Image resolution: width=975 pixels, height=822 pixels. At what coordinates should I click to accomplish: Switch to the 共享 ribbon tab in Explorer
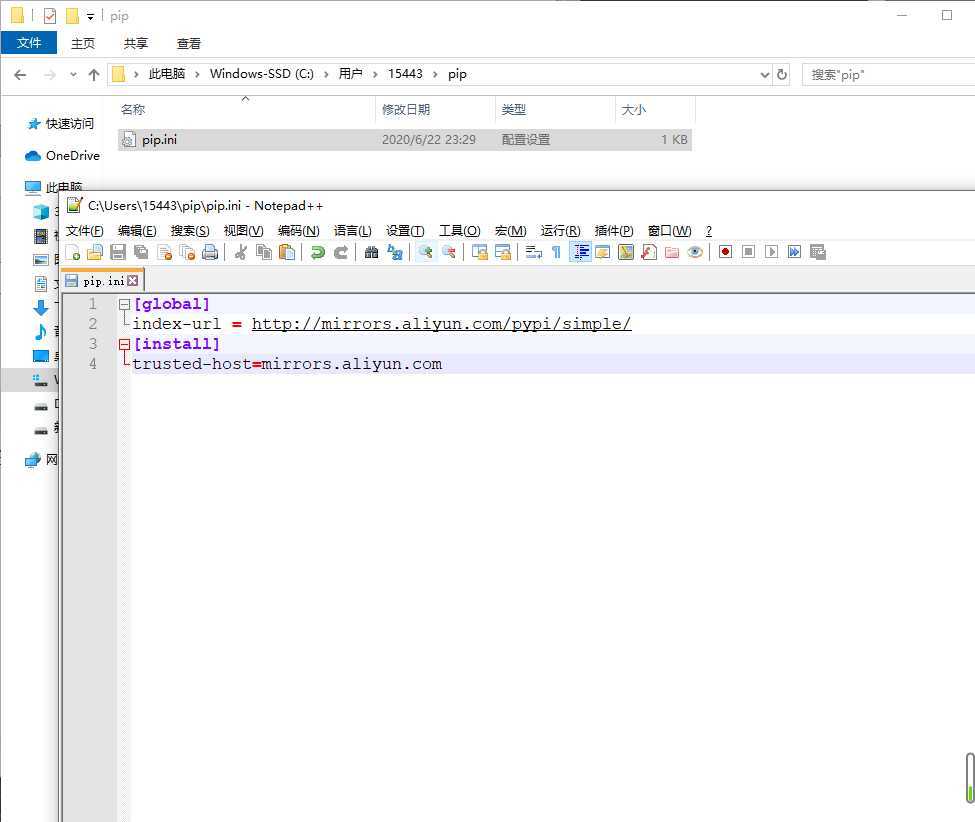click(x=136, y=43)
